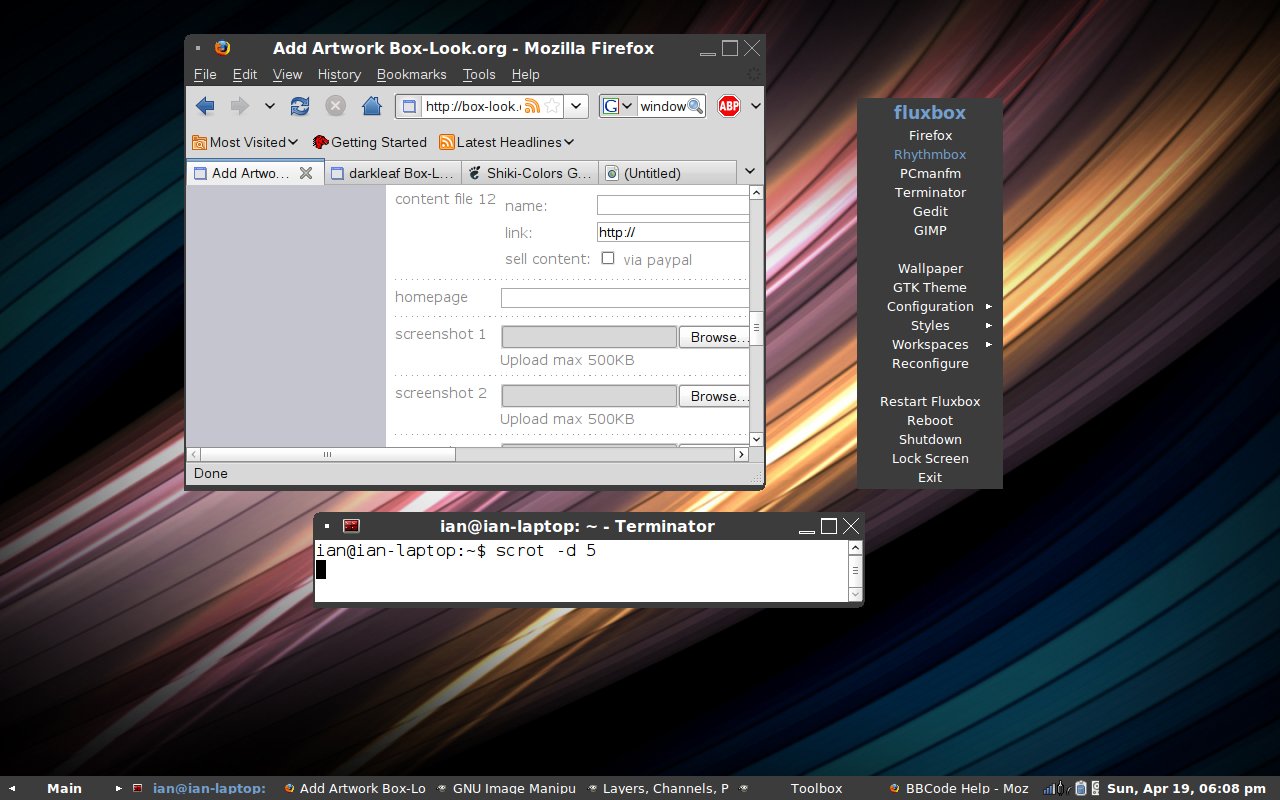Launch Firefox from the fluxbox menu
The width and height of the screenshot is (1280, 800).
coord(930,135)
